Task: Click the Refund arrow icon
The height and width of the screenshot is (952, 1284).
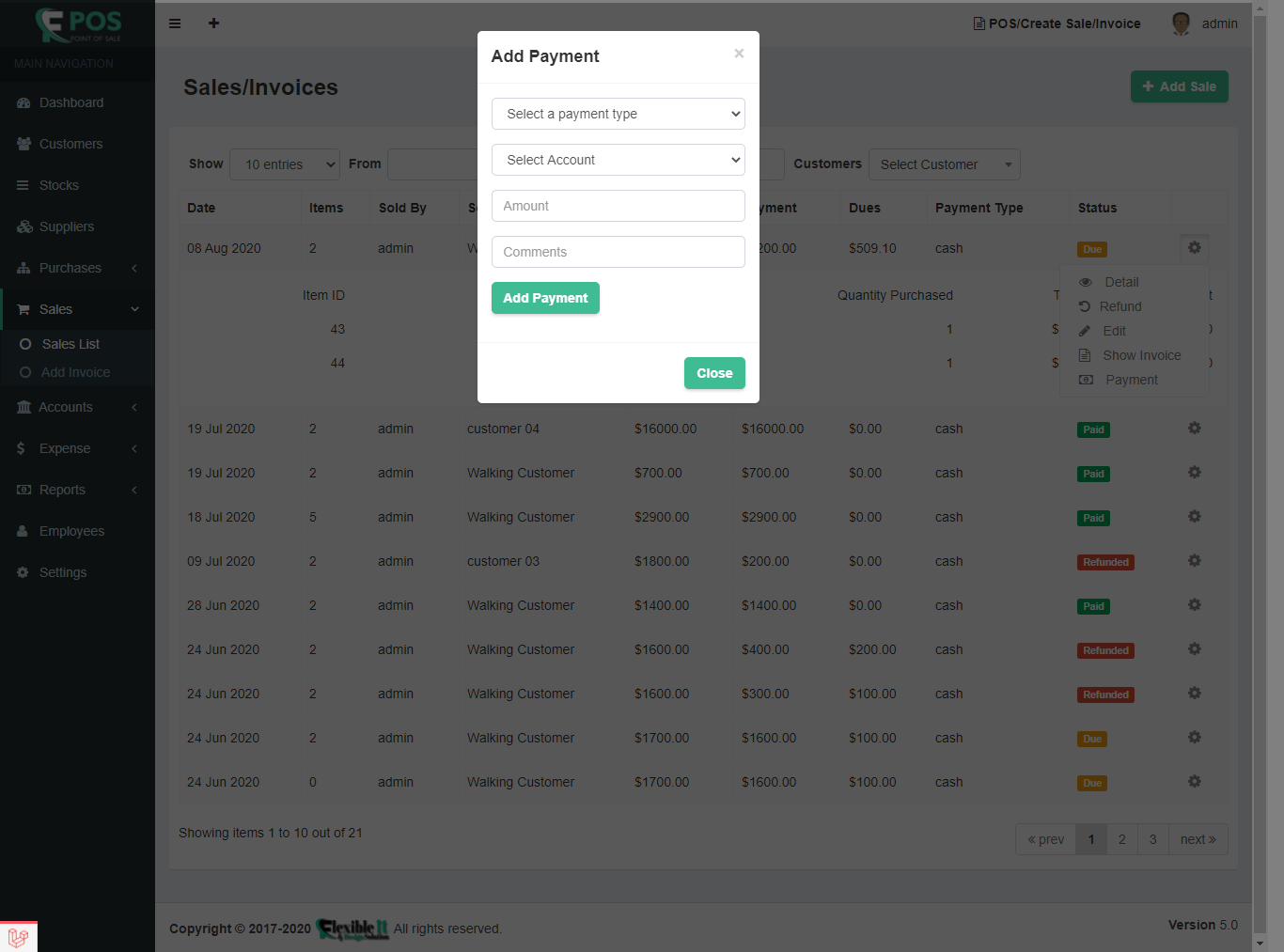Action: pos(1085,306)
